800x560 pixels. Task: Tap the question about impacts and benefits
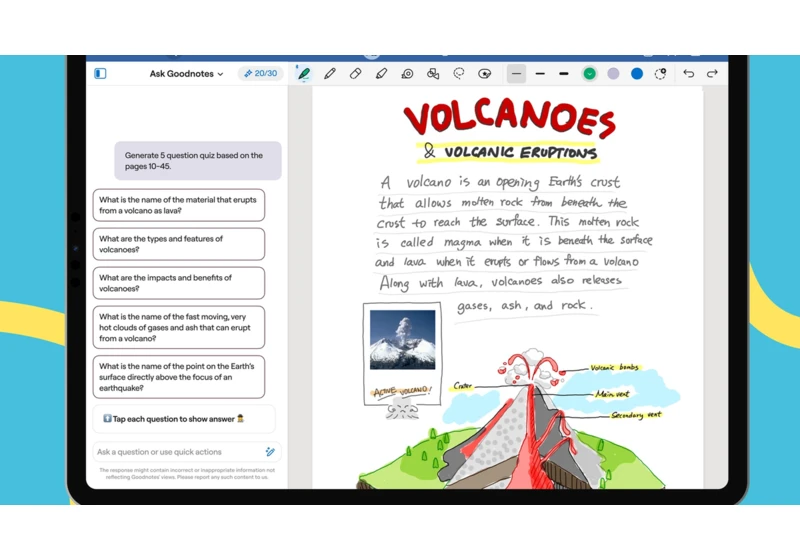coord(179,283)
